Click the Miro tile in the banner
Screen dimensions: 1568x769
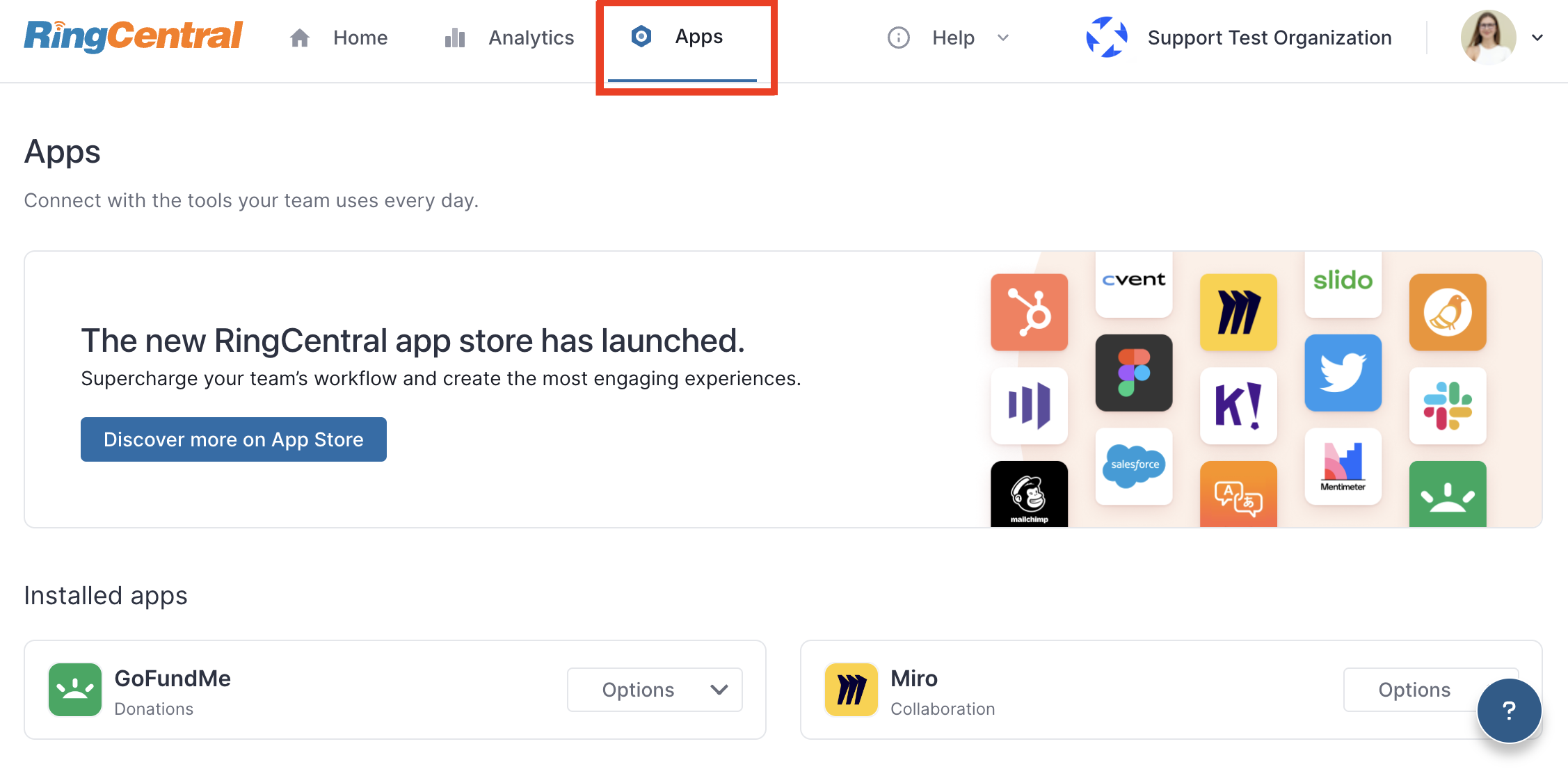point(1238,312)
